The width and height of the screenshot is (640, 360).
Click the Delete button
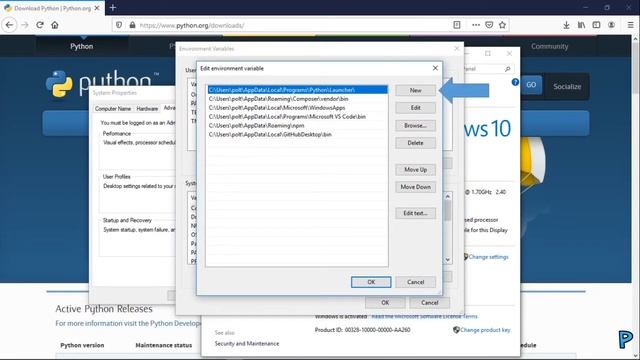pos(416,143)
